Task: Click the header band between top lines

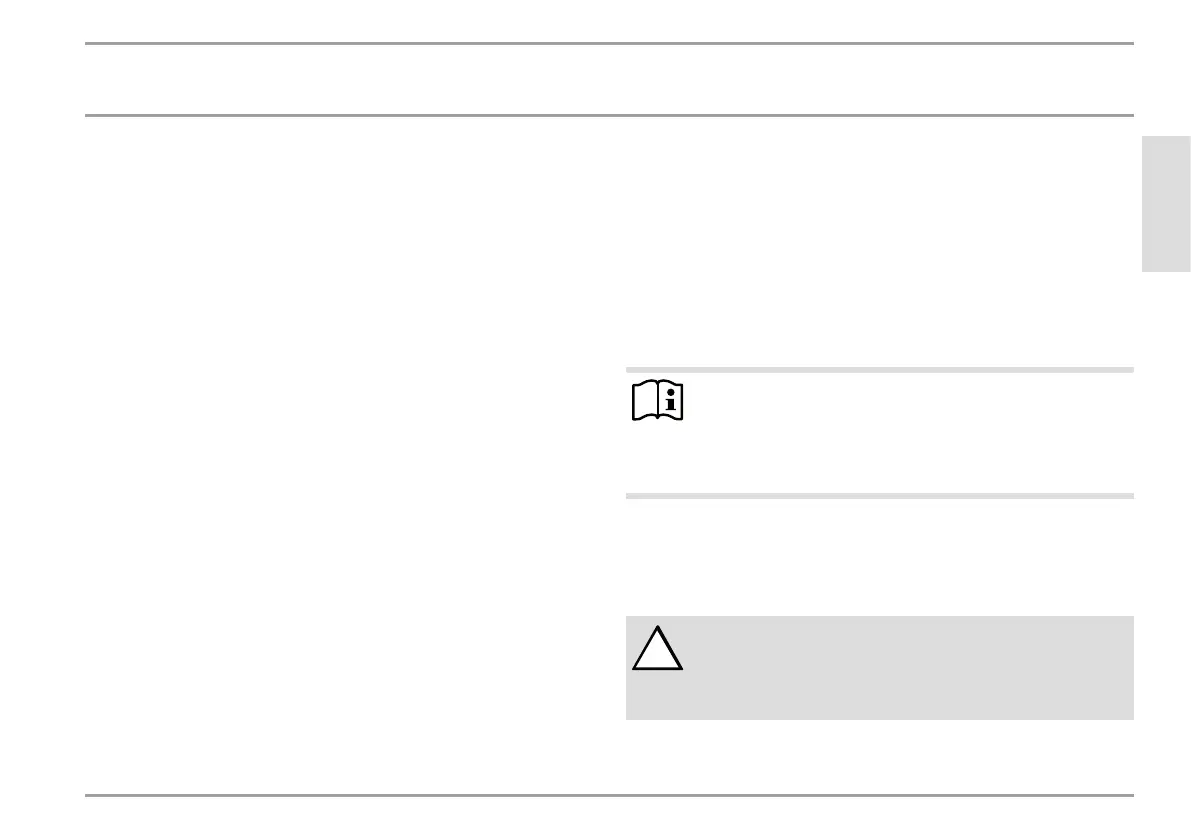Action: coord(609,80)
